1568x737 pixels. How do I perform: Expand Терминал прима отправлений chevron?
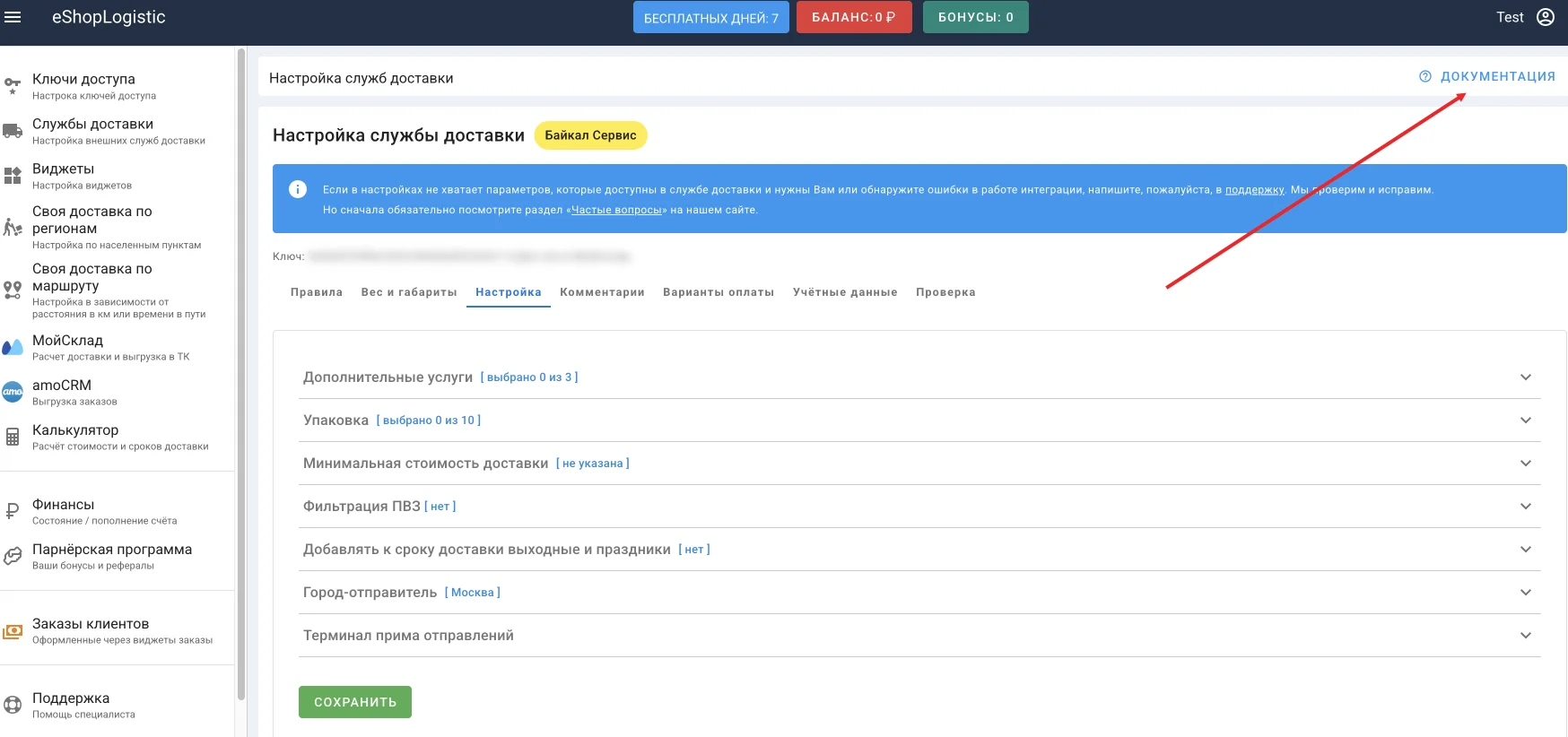pyautogui.click(x=1526, y=636)
